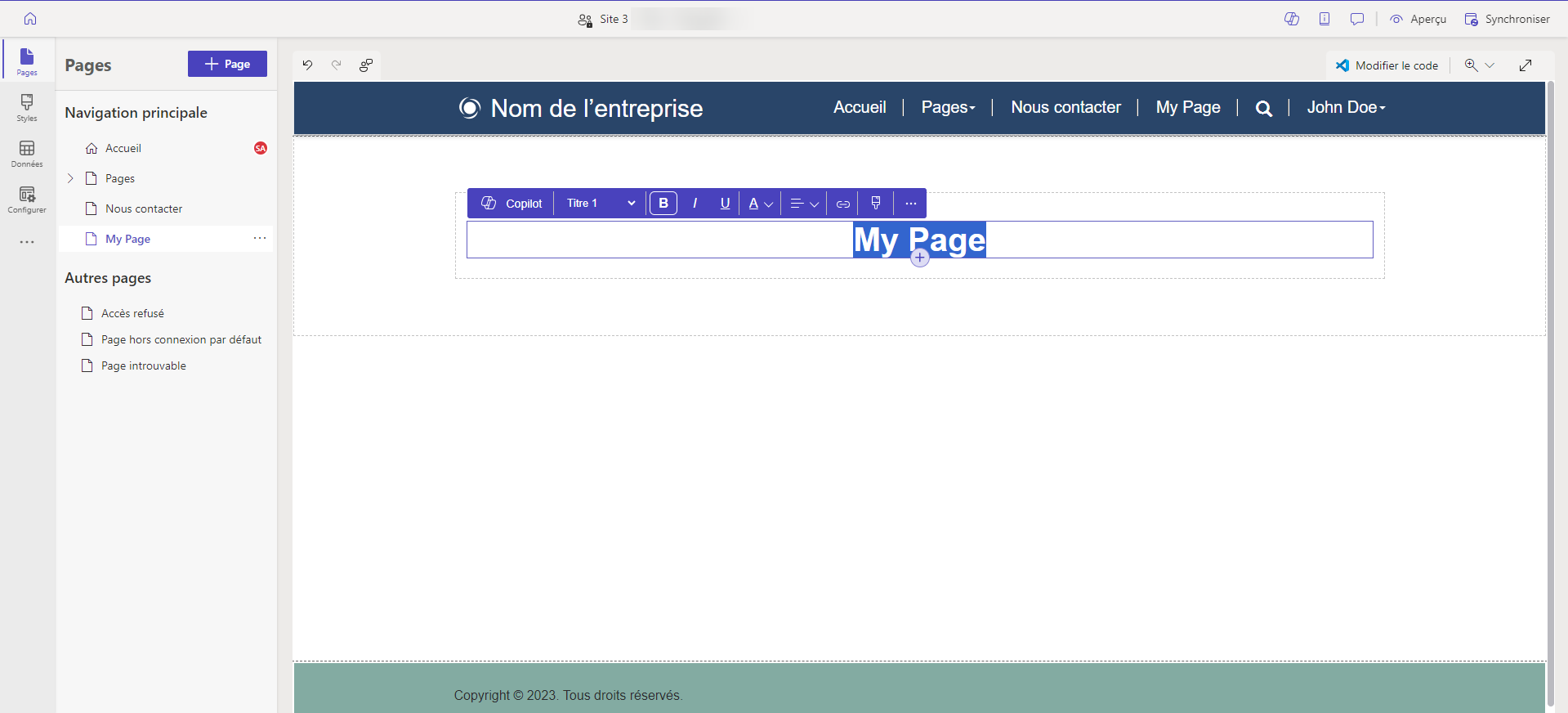
Task: Click the undo arrow
Action: pyautogui.click(x=308, y=65)
